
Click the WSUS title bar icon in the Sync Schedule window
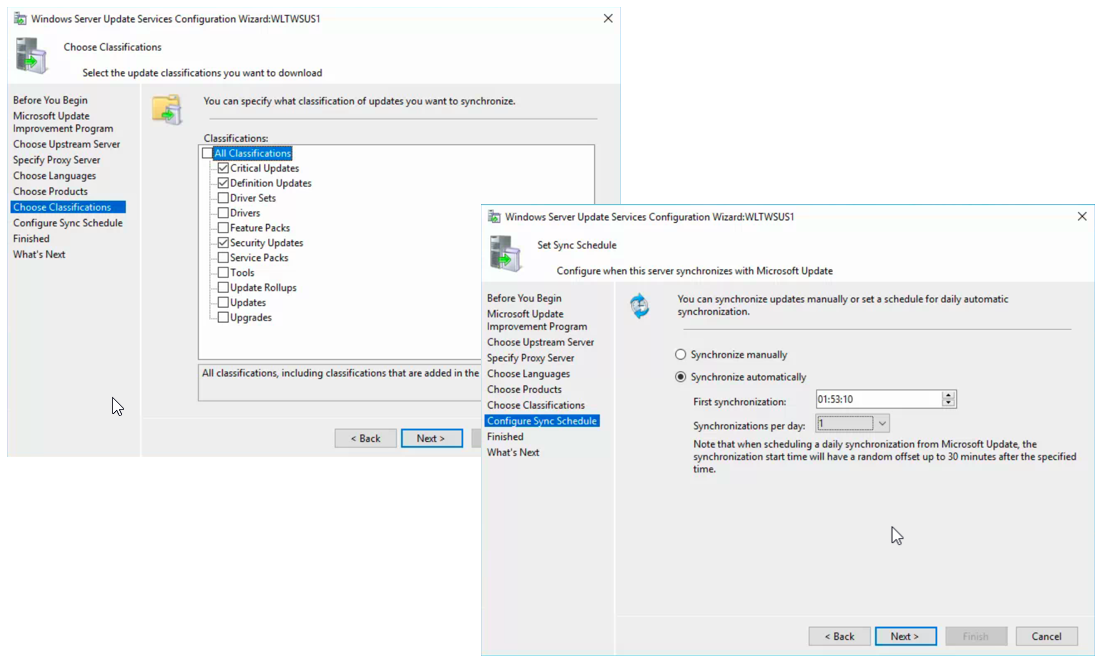(494, 217)
